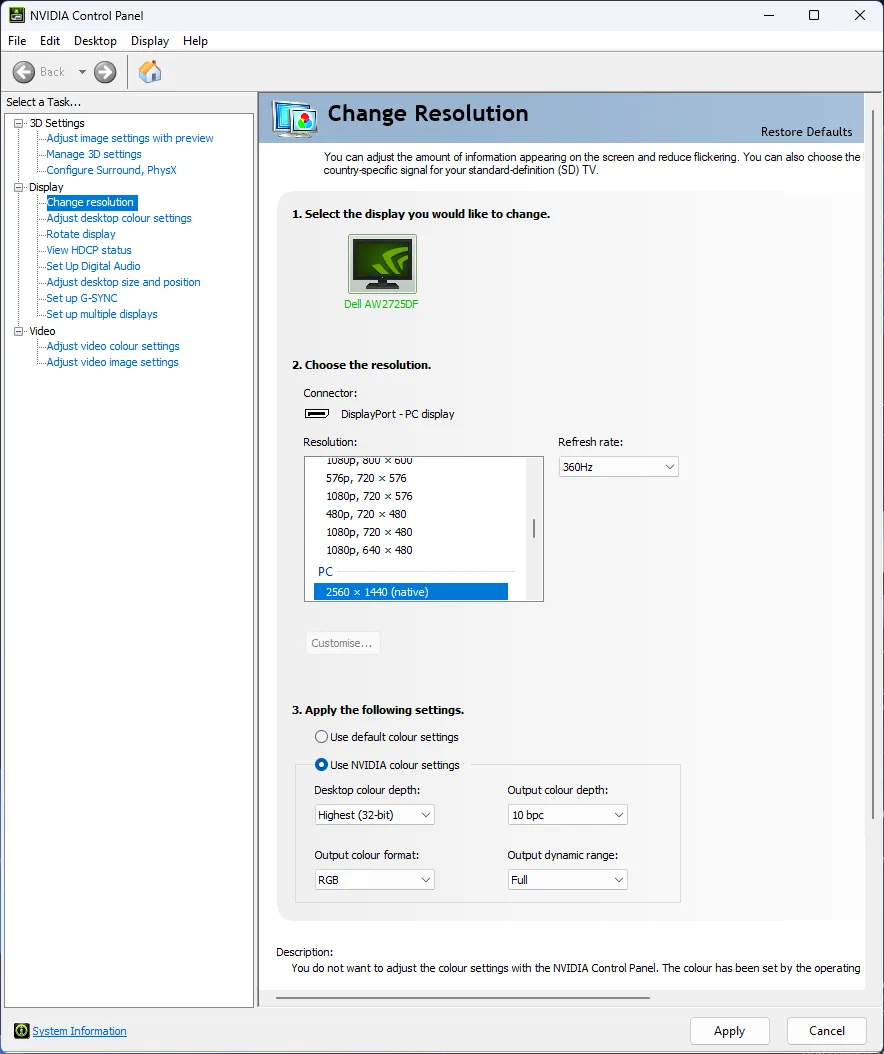884x1054 pixels.
Task: Open the Help menu
Action: (195, 41)
